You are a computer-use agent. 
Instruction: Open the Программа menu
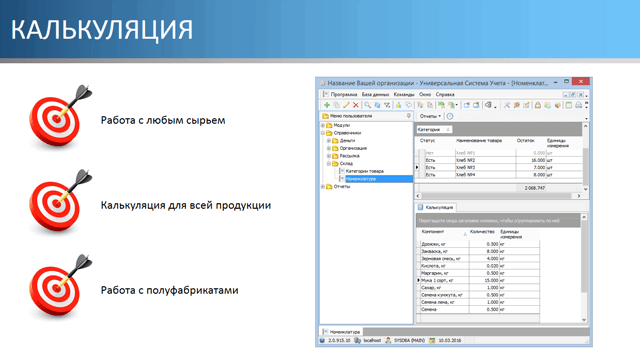[344, 94]
